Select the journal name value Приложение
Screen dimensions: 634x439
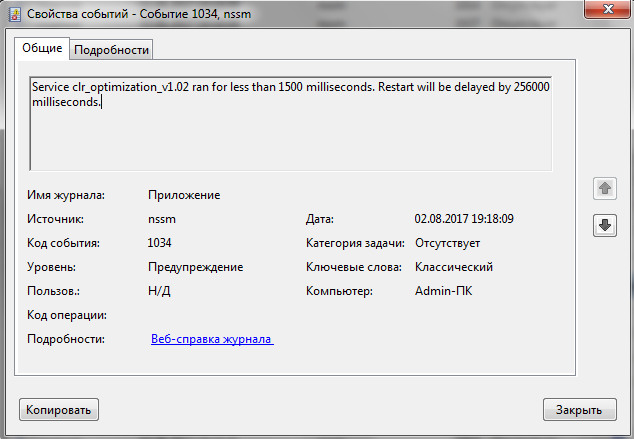(184, 195)
